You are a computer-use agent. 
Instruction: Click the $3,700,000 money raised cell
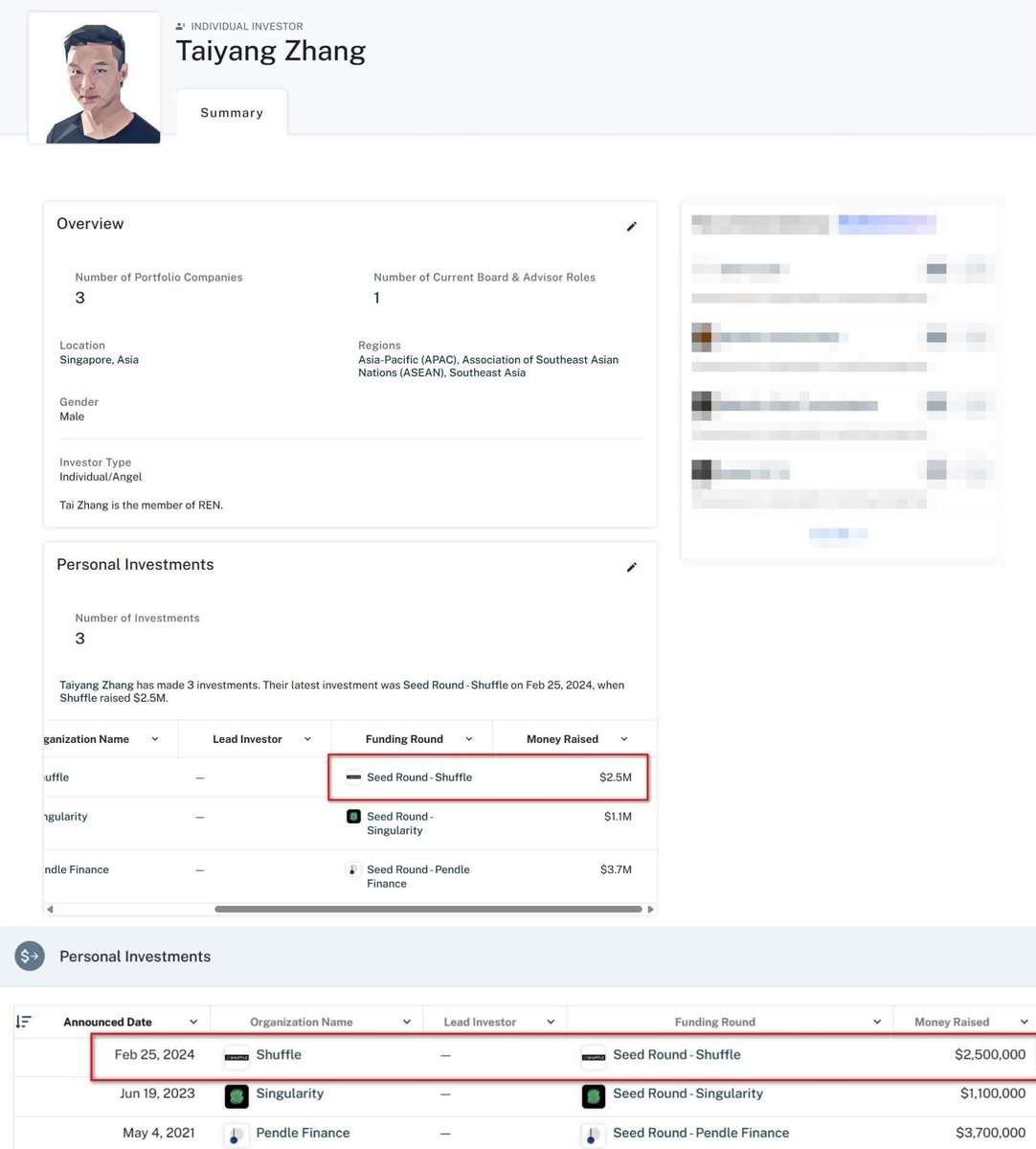point(991,1133)
